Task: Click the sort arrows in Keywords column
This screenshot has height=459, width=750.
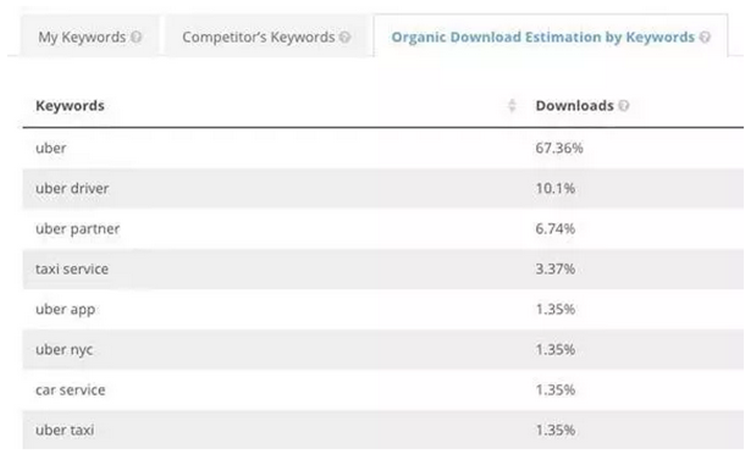Action: click(x=512, y=106)
